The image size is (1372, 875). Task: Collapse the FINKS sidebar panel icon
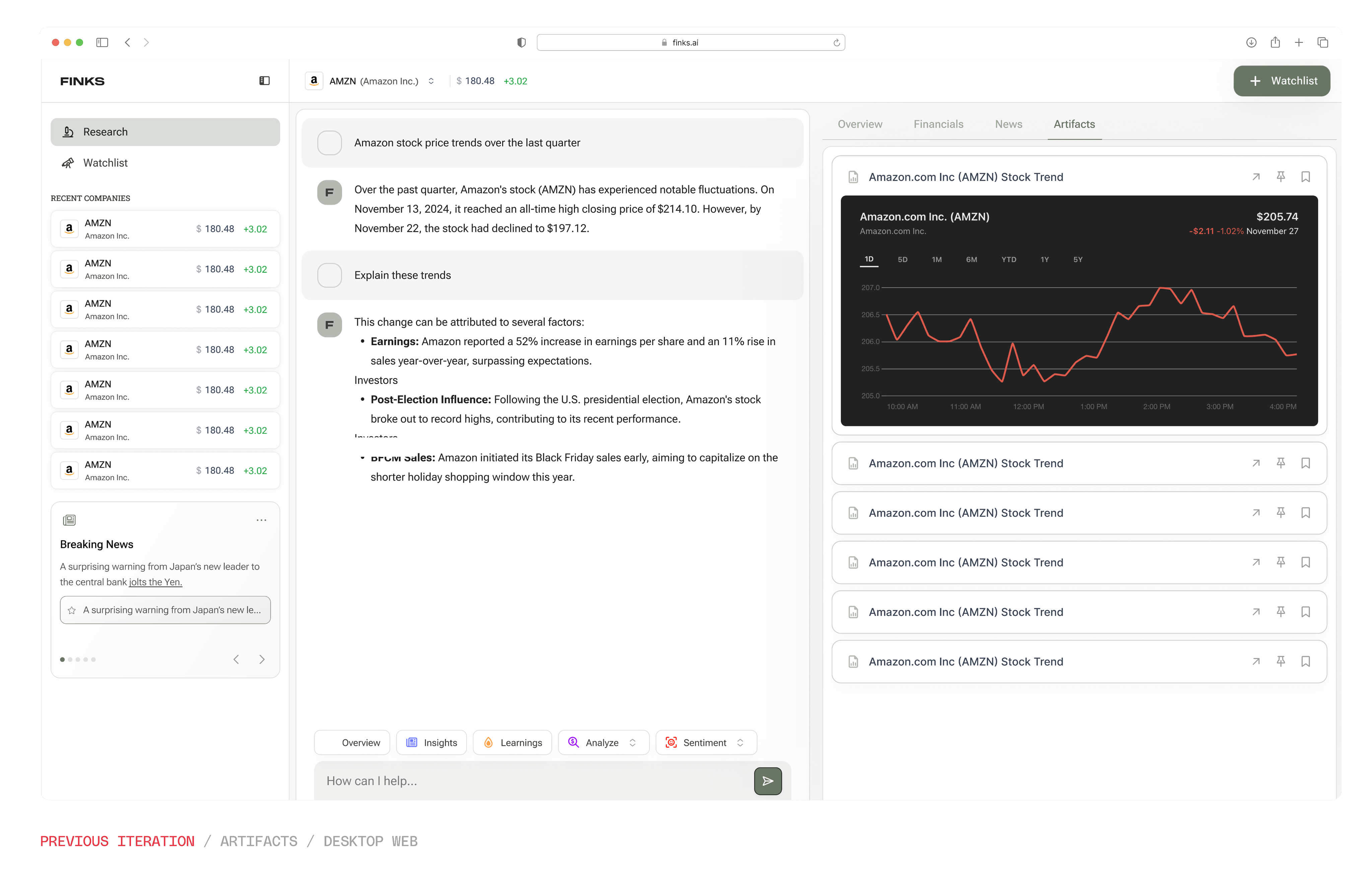click(264, 81)
